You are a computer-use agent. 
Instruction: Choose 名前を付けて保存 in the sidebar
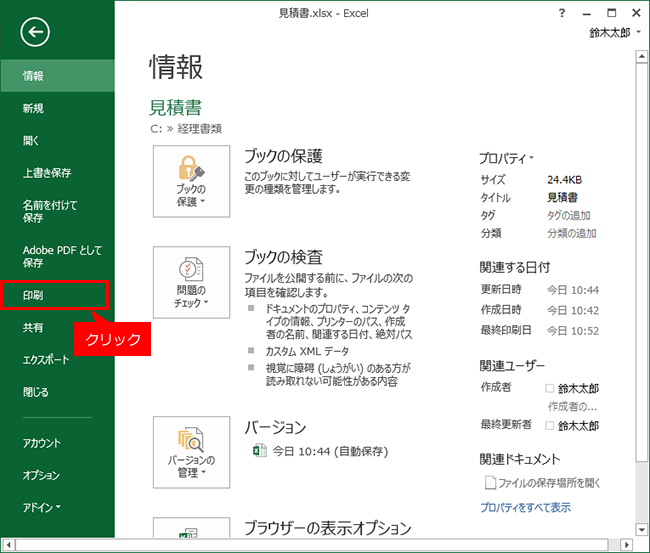(x=57, y=211)
